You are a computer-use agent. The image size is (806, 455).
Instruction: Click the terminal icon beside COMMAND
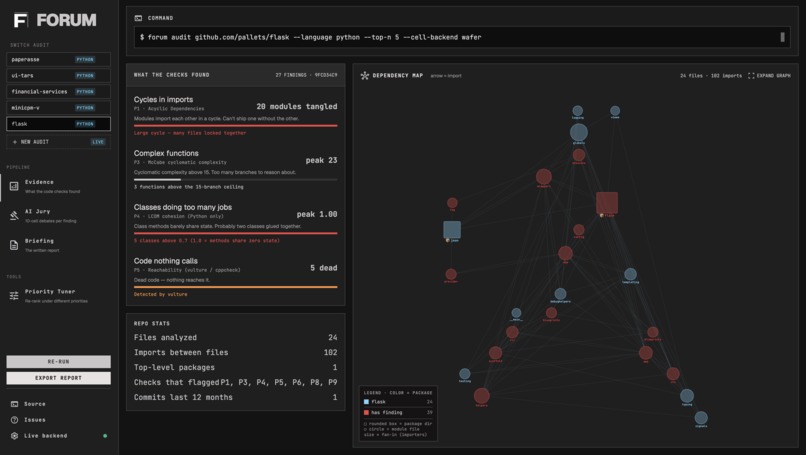pos(138,18)
